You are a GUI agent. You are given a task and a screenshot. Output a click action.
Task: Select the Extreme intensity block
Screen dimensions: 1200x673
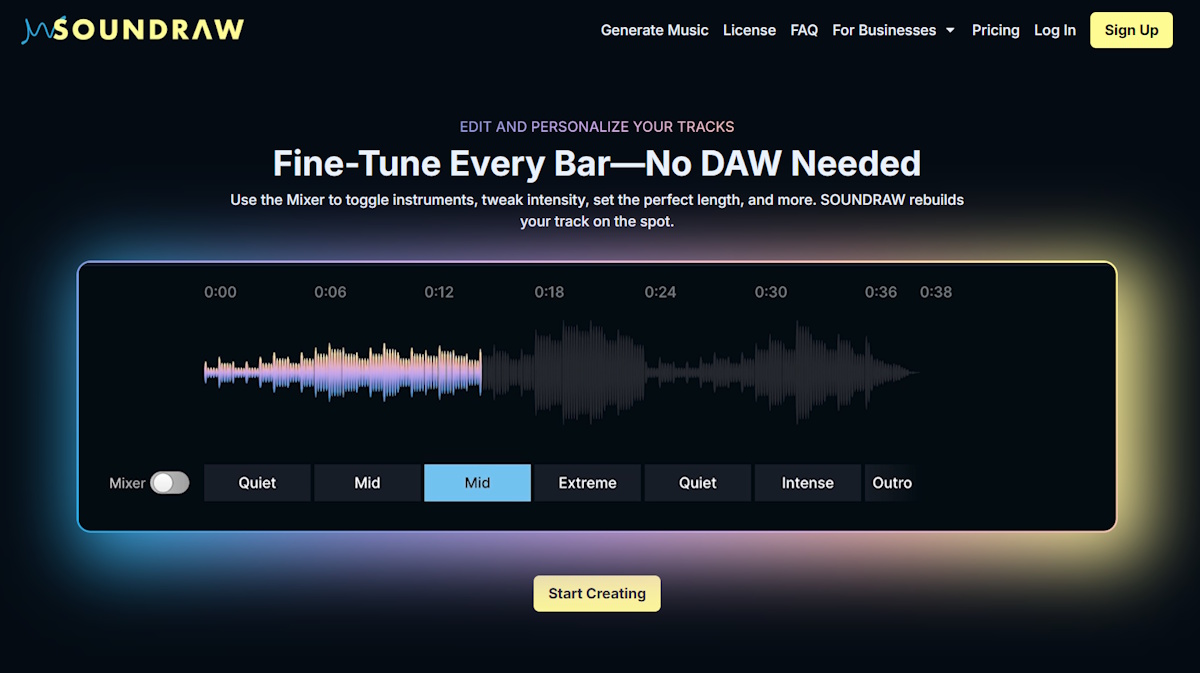click(587, 483)
